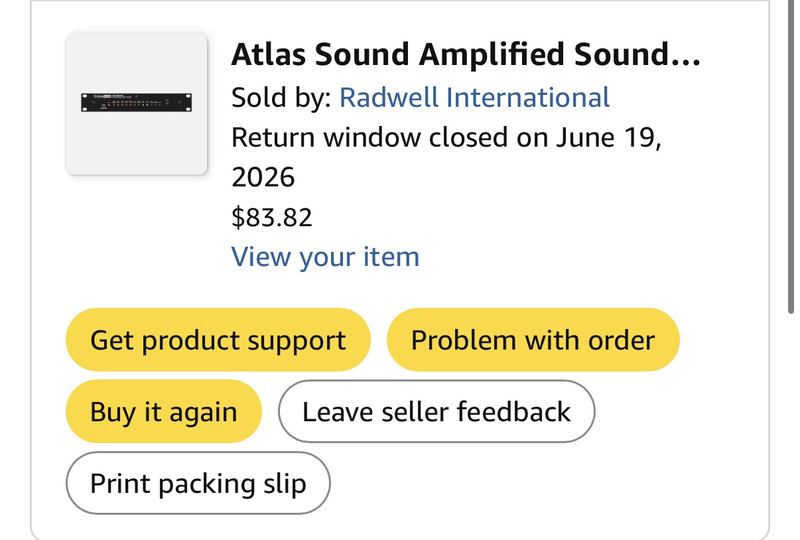This screenshot has width=800, height=540.
Task: Select Get product support
Action: point(218,340)
